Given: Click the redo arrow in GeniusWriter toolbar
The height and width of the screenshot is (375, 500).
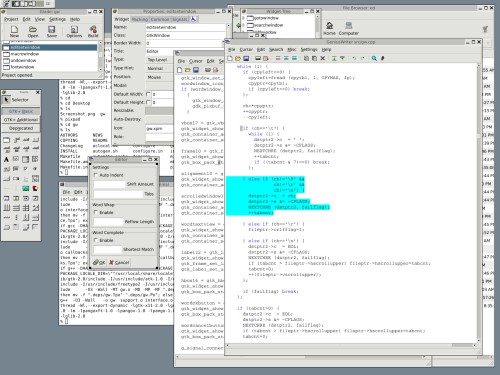Looking at the screenshot, I should 363,58.
